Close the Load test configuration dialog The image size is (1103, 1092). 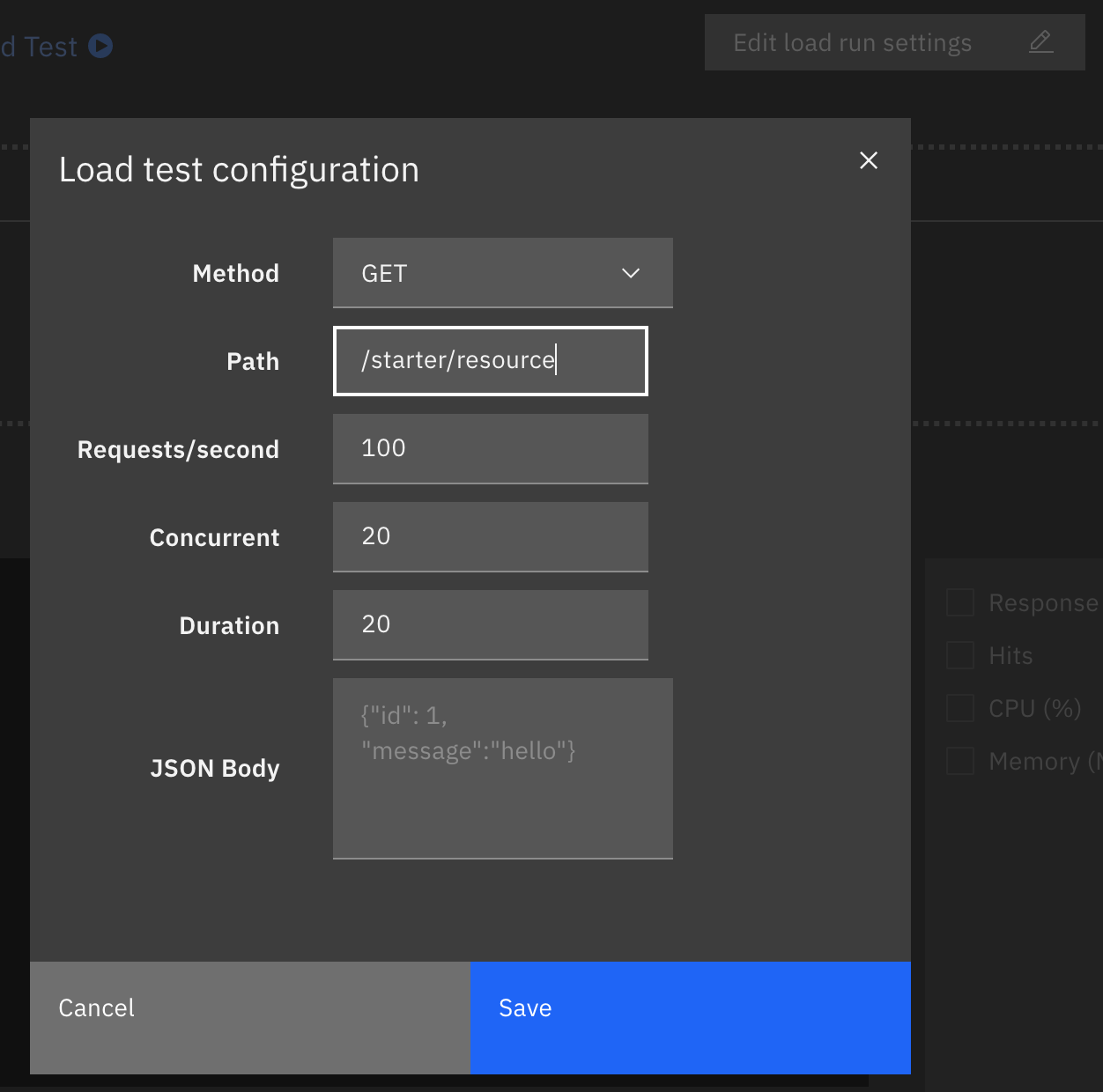[x=869, y=160]
